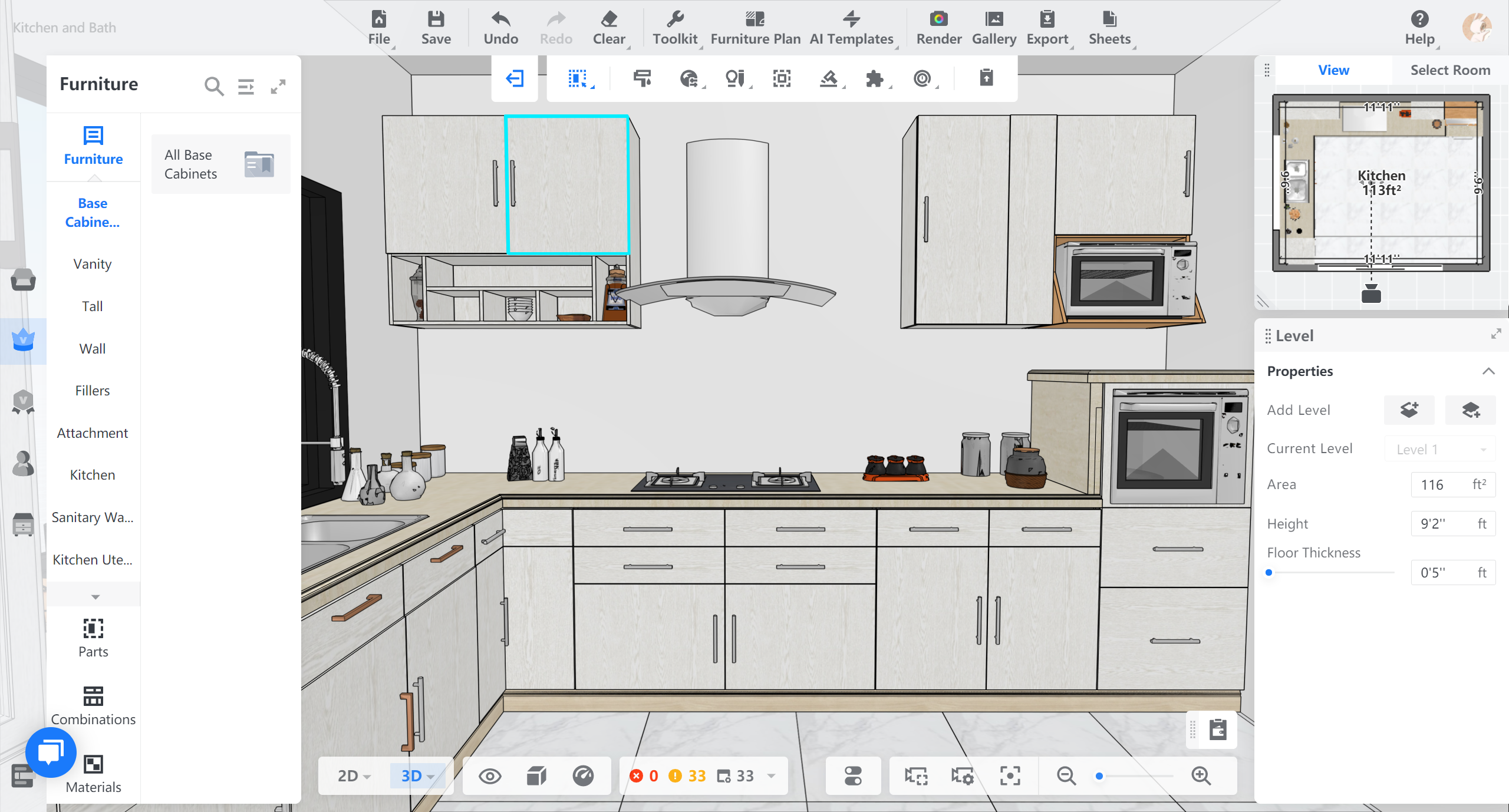Viewport: 1509px width, 812px height.
Task: Click the search magnifier in Furniture panel
Action: point(213,87)
